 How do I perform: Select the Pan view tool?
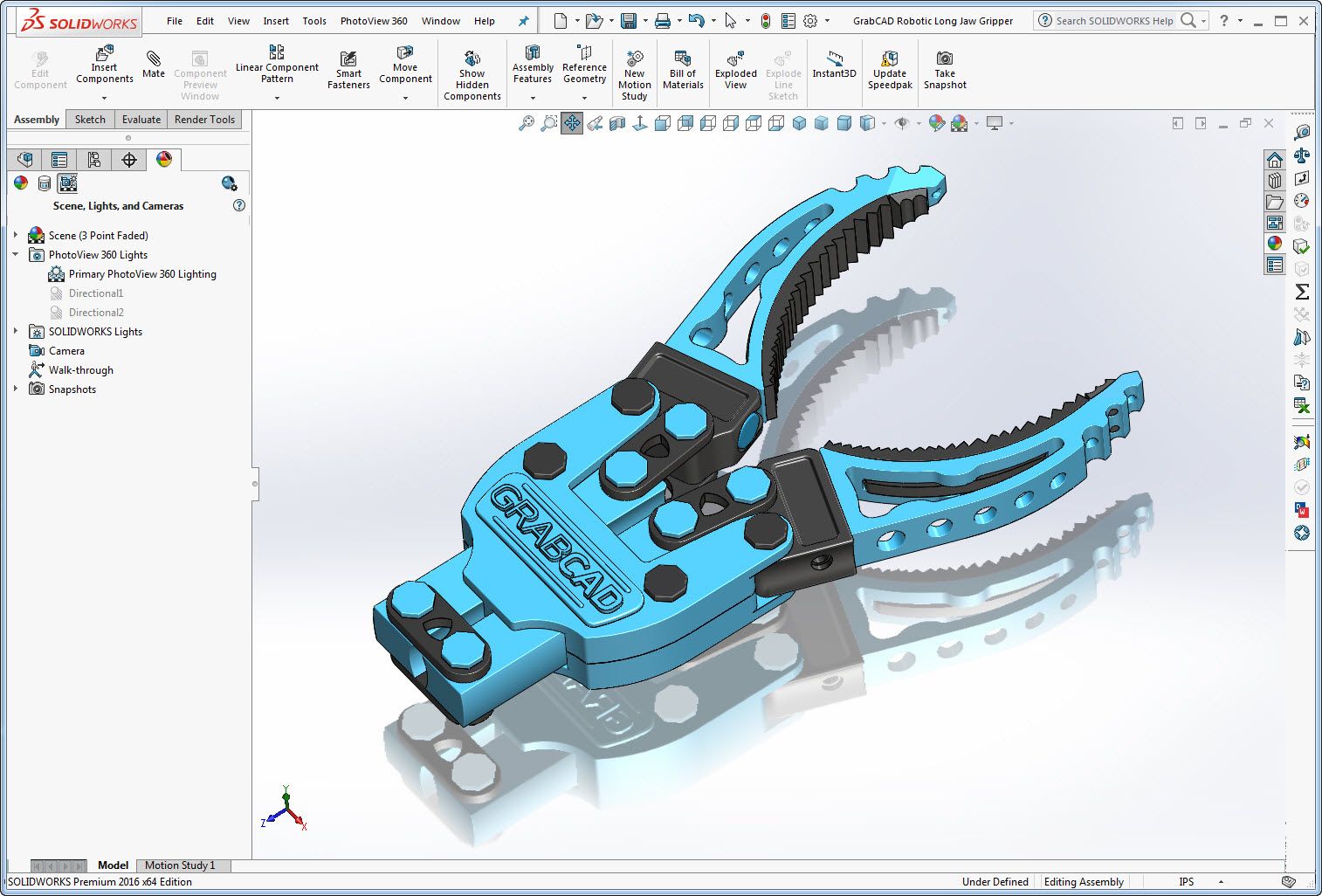572,123
